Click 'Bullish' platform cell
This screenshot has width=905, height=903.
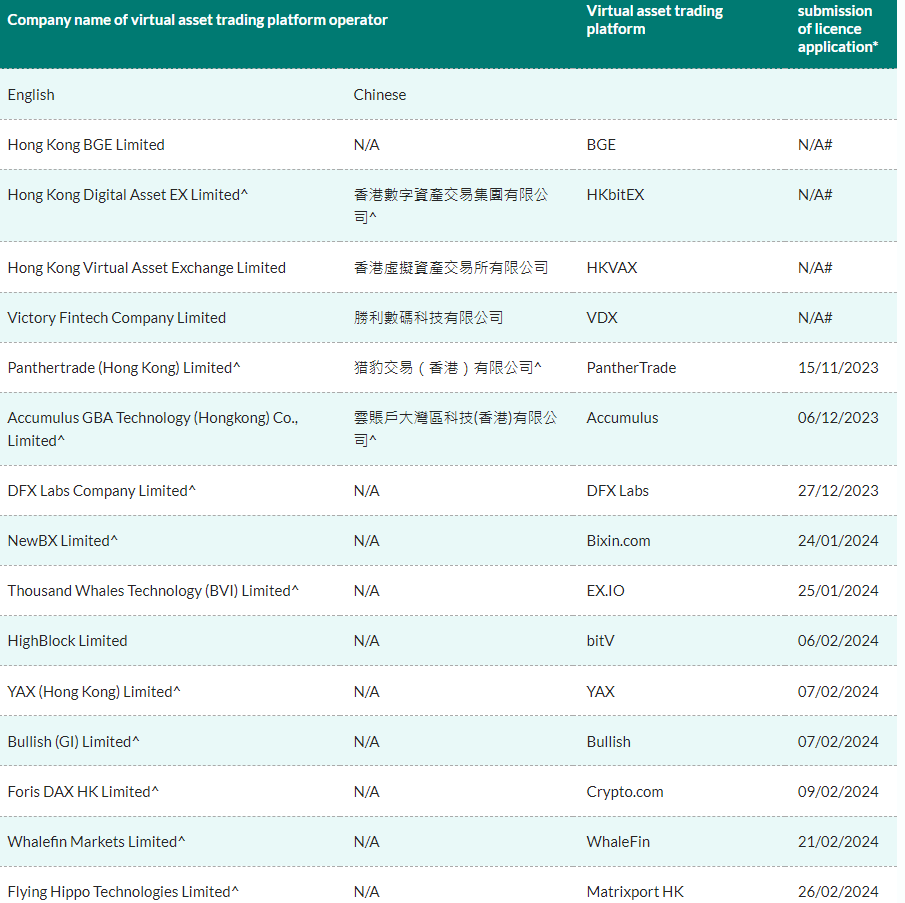point(608,742)
